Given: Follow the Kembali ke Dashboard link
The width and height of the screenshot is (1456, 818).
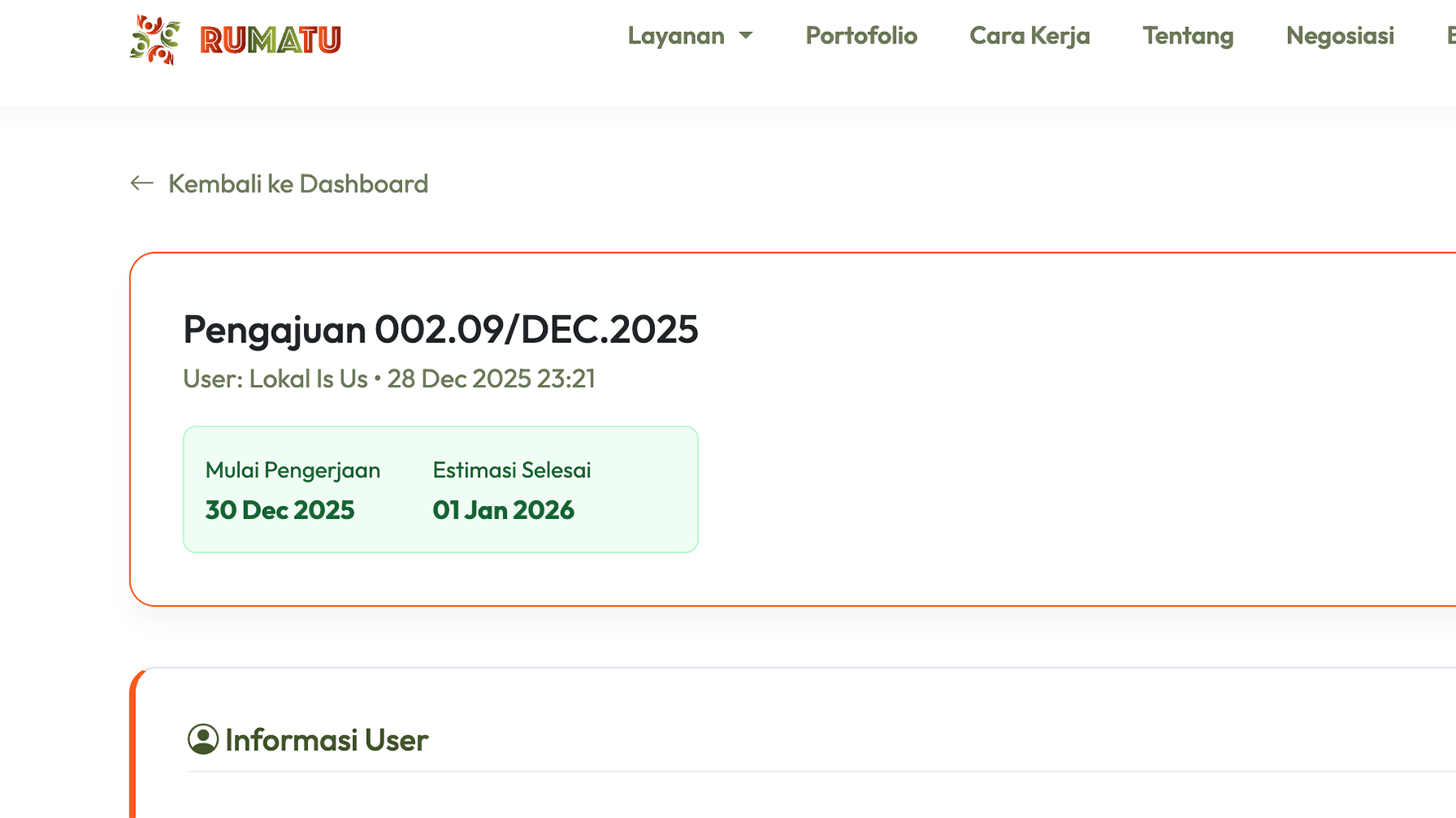Looking at the screenshot, I should tap(298, 183).
